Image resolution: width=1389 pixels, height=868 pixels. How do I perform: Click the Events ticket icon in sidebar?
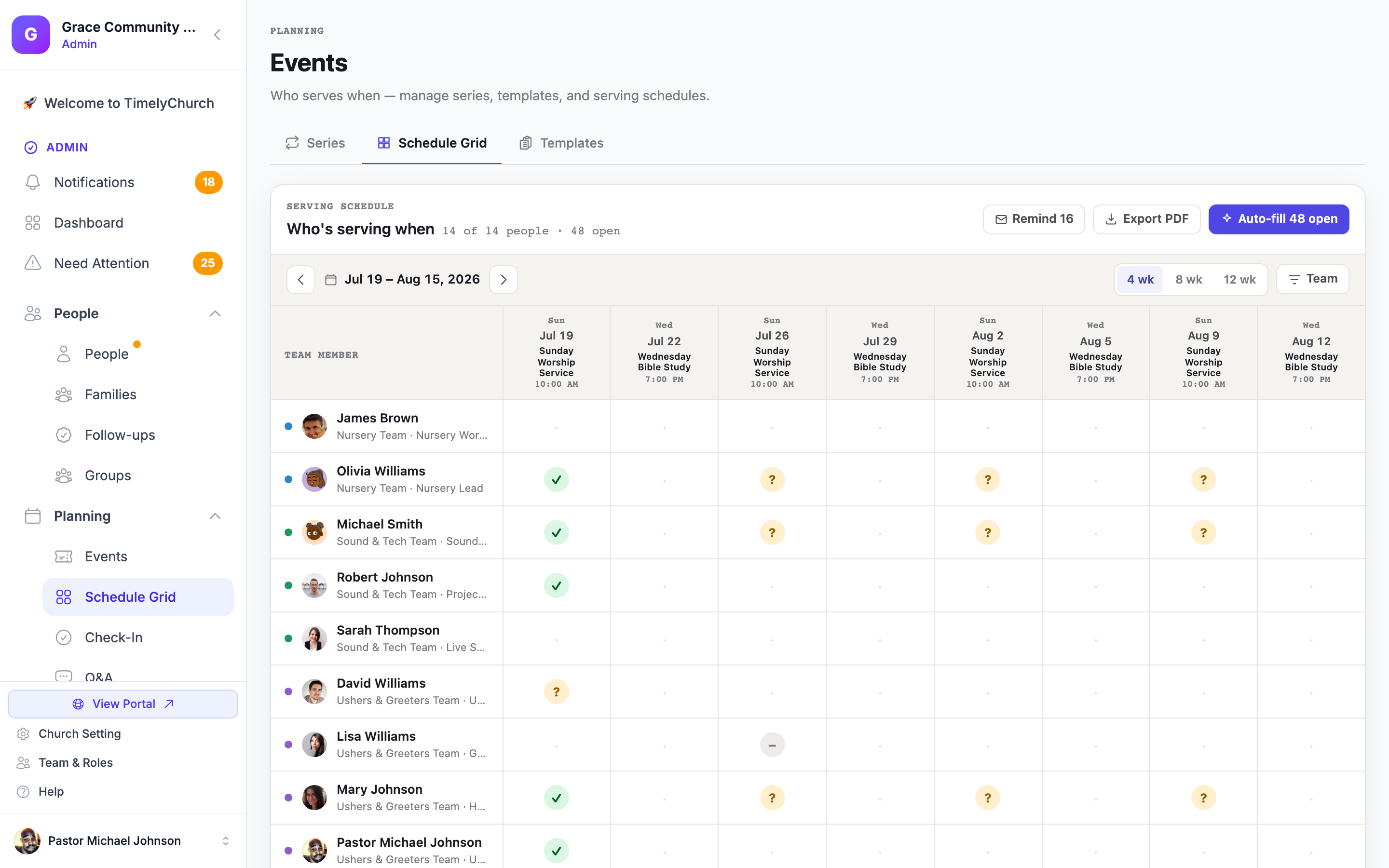click(x=64, y=556)
